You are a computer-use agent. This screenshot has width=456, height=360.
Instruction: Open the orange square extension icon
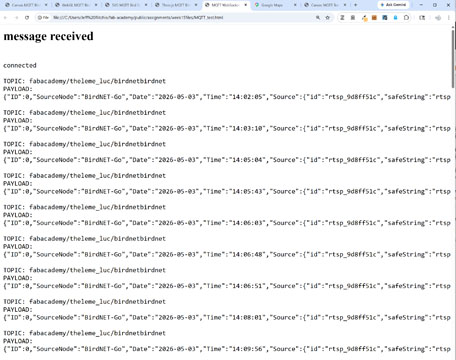[x=374, y=18]
